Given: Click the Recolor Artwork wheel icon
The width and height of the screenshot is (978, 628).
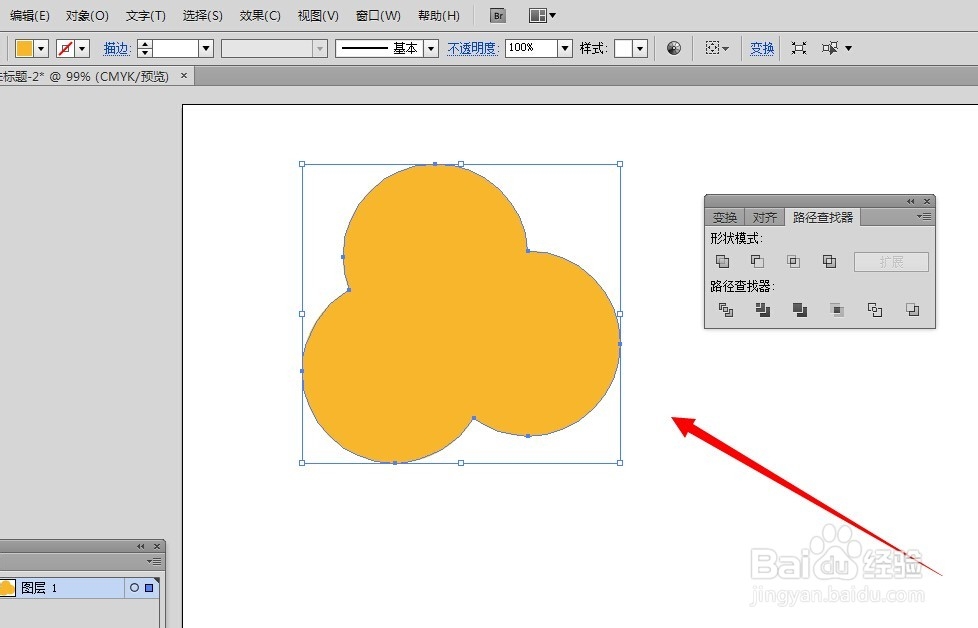Looking at the screenshot, I should (x=674, y=48).
